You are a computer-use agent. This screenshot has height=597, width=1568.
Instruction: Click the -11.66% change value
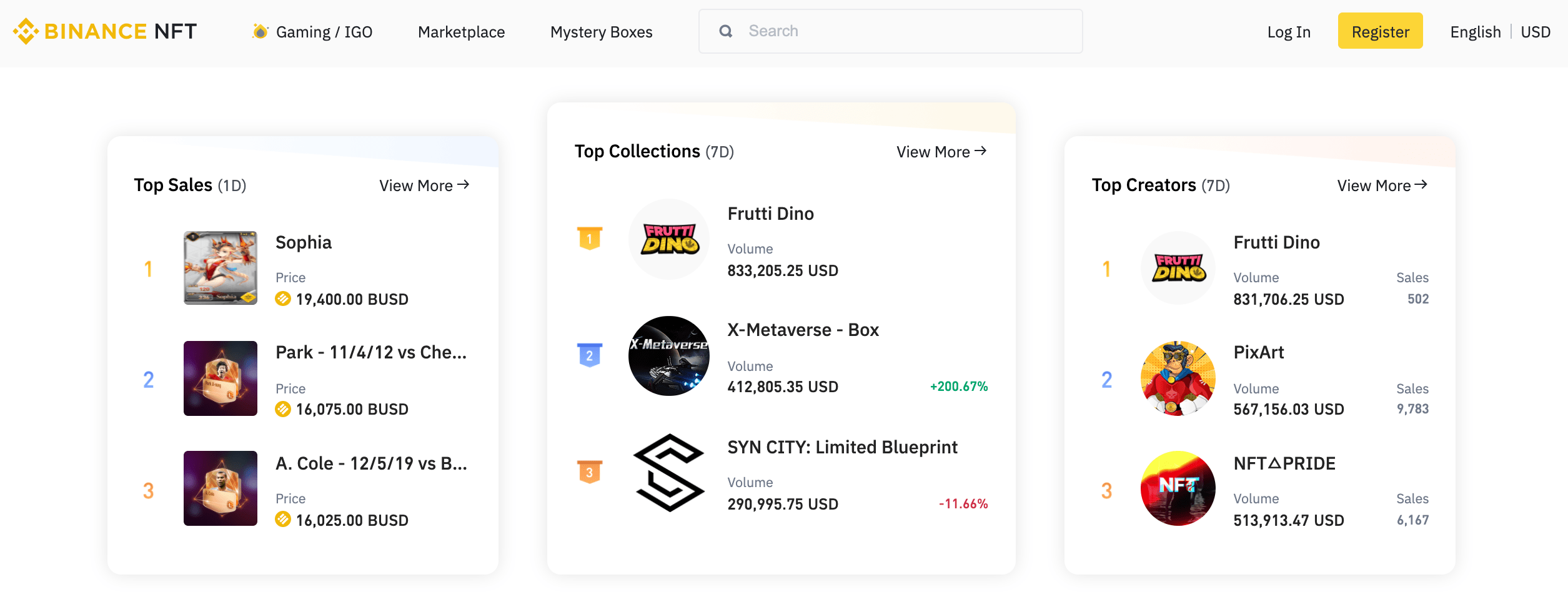click(963, 504)
